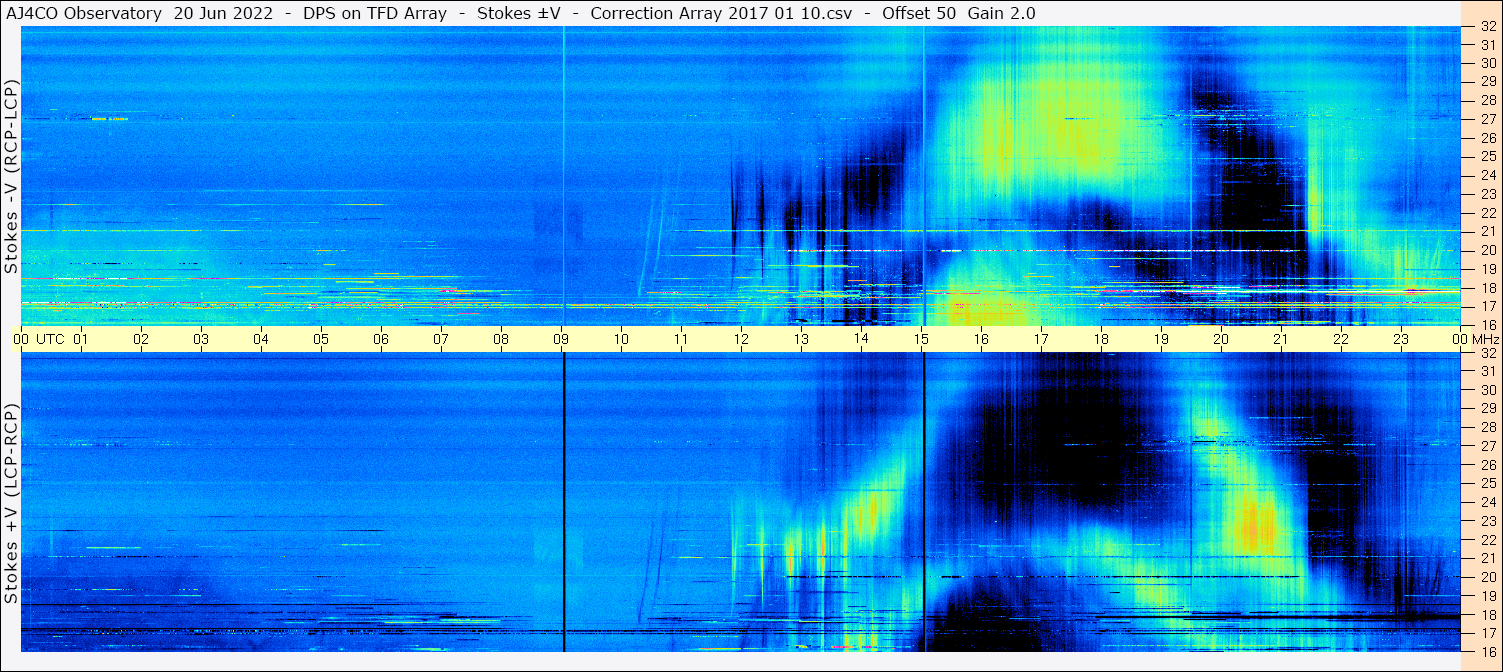
Task: Click 28 MHz label on Stokes -V scale
Action: [x=1487, y=101]
